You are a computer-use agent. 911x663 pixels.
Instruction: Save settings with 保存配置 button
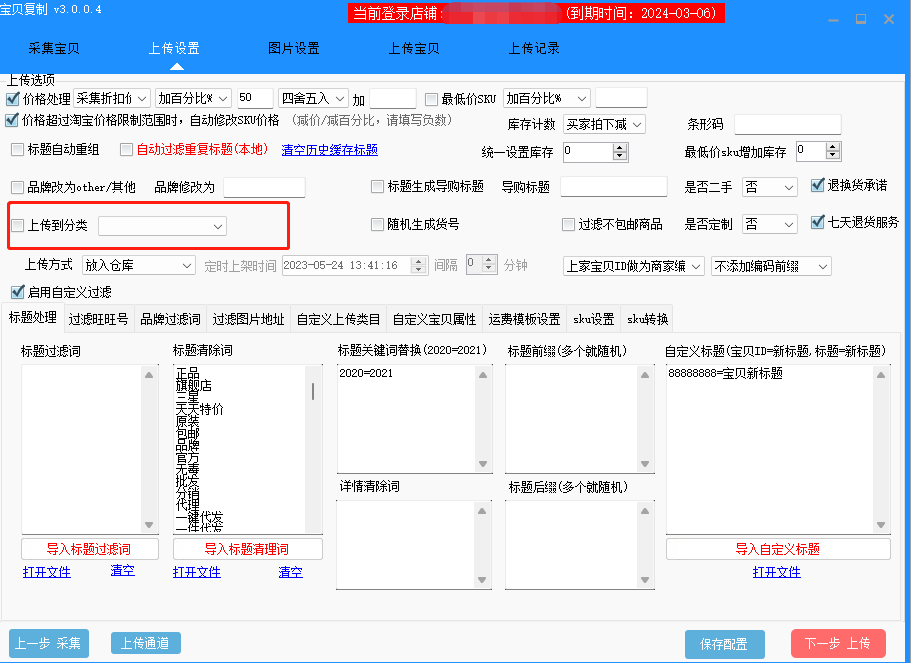[725, 644]
